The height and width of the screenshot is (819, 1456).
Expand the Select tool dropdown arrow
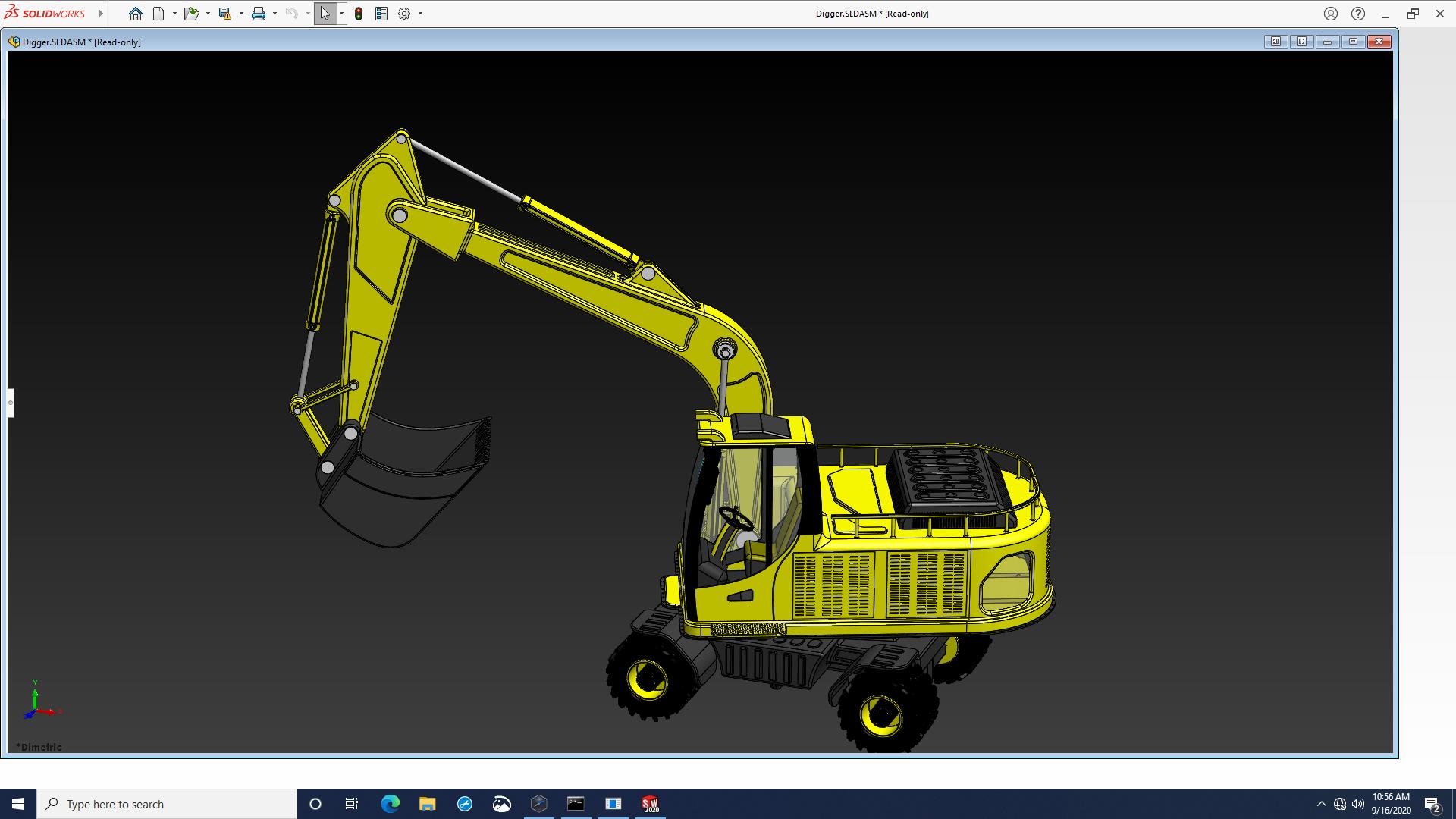point(341,14)
